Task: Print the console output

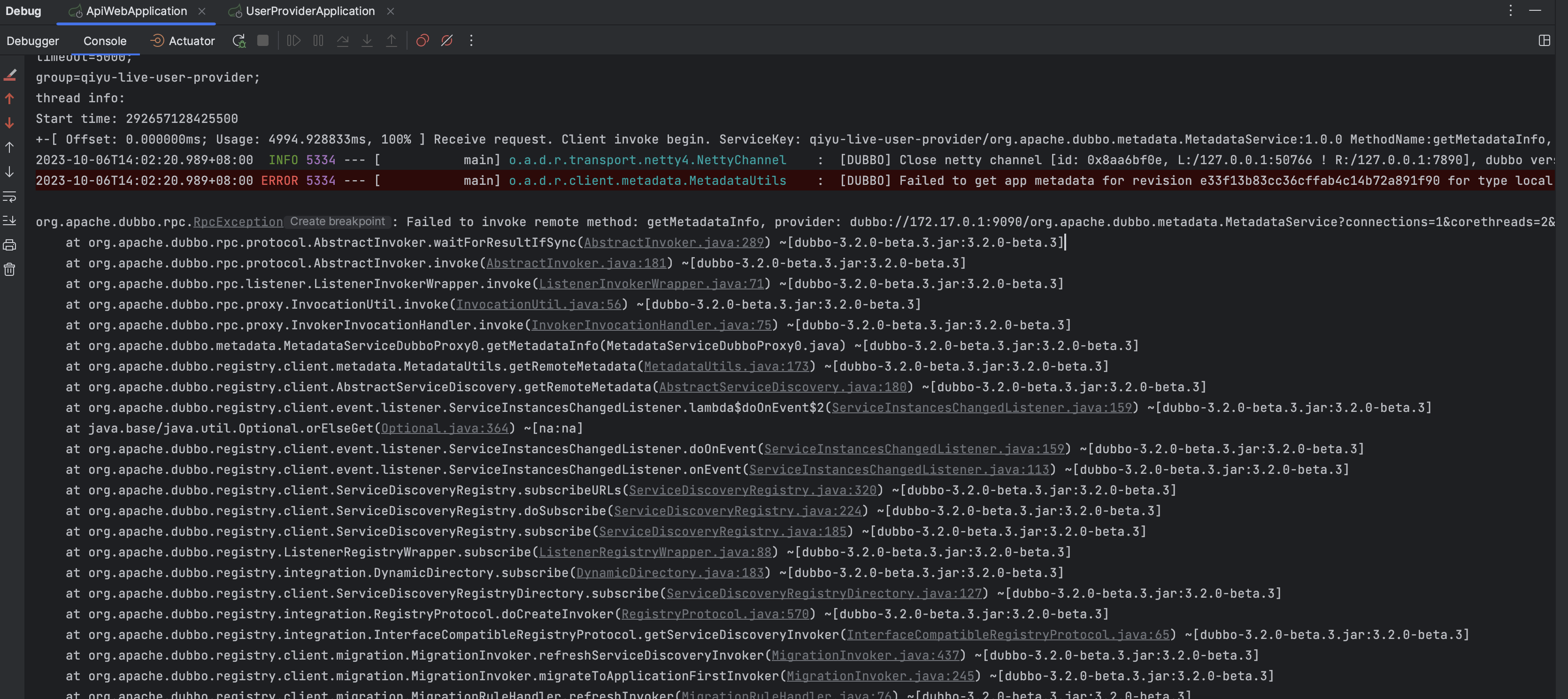Action: coord(10,245)
